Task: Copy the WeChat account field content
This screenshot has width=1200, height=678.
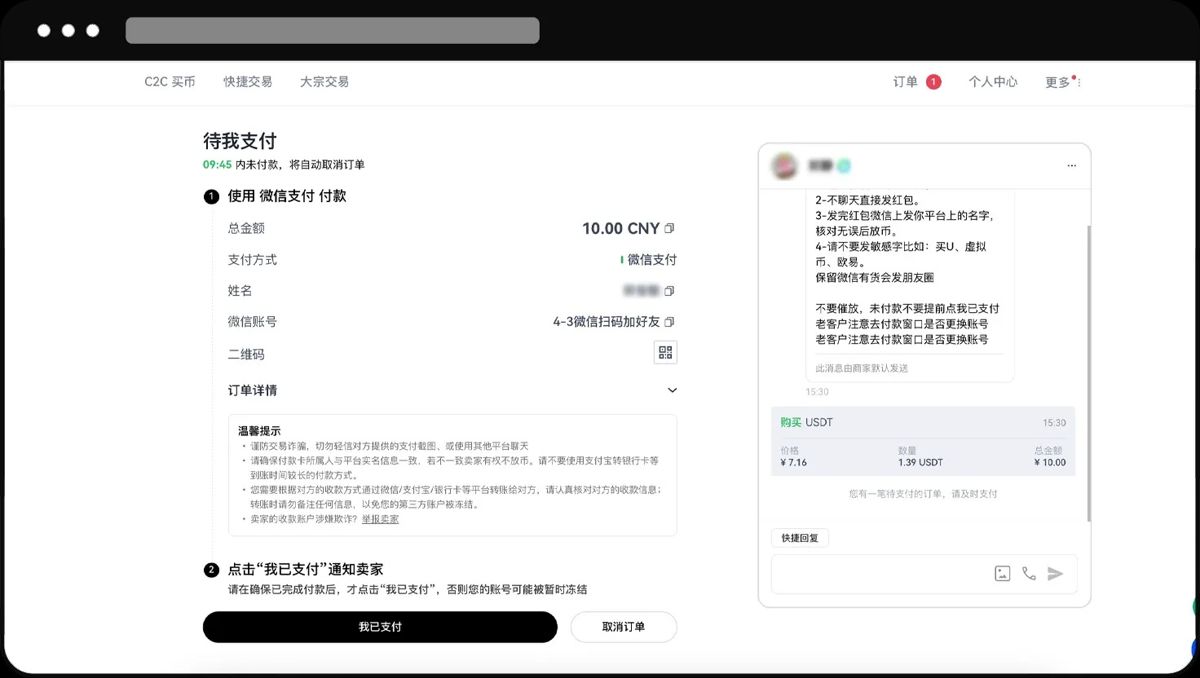Action: 668,322
